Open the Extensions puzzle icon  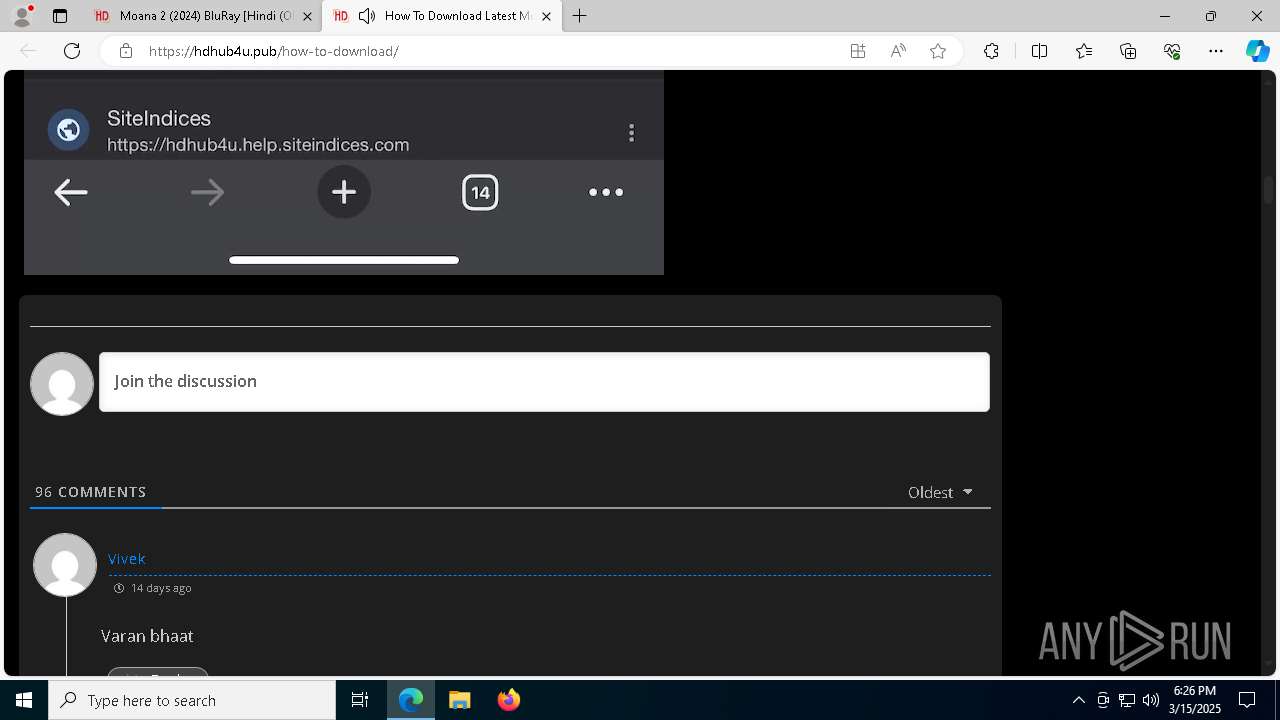click(x=991, y=51)
